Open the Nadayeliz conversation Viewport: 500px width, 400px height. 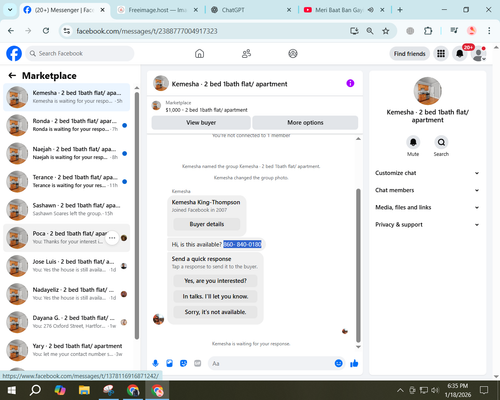[67, 294]
